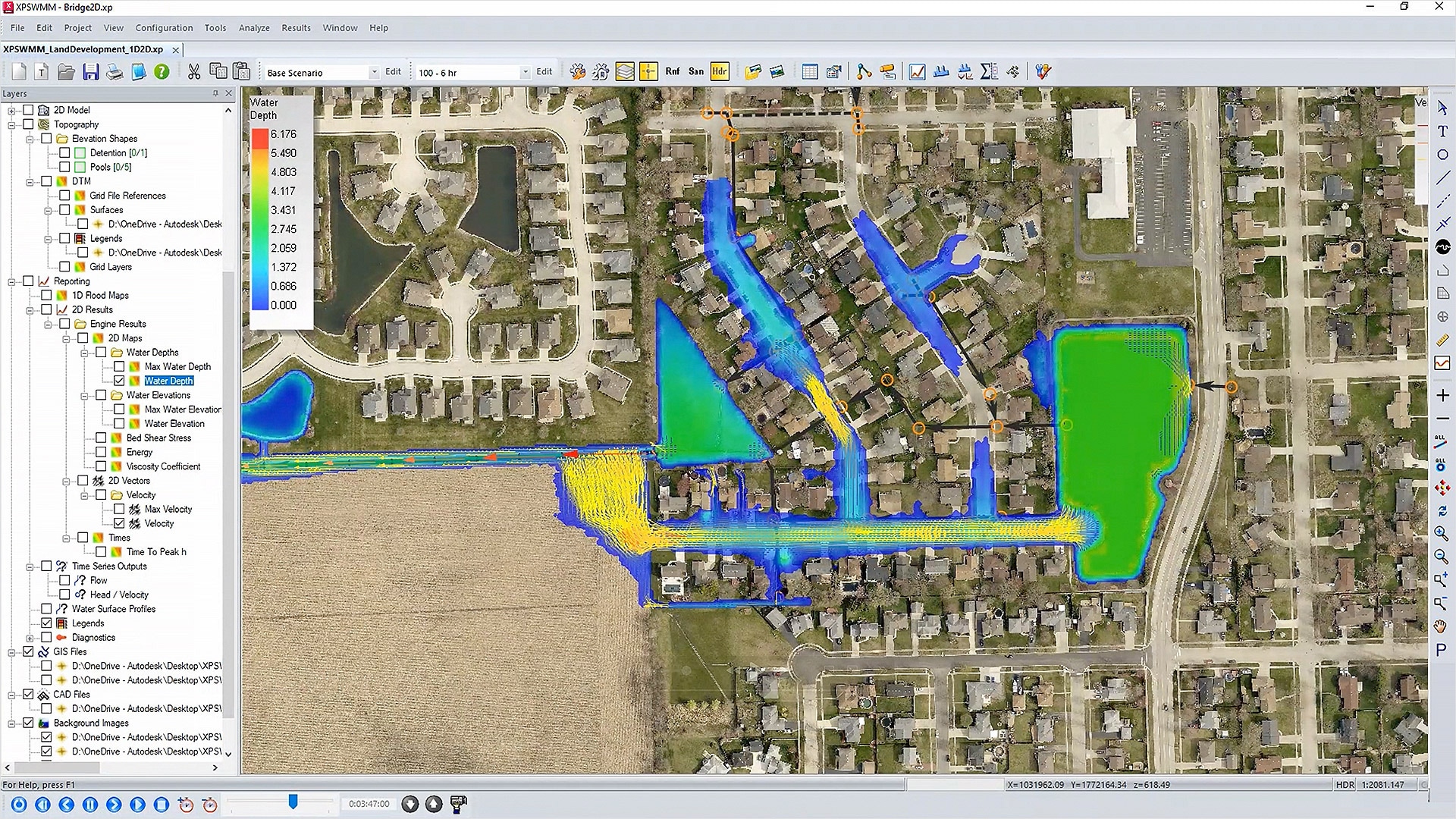Collapse the 2D Vectors tree node
1456x819 pixels.
pyautogui.click(x=66, y=482)
